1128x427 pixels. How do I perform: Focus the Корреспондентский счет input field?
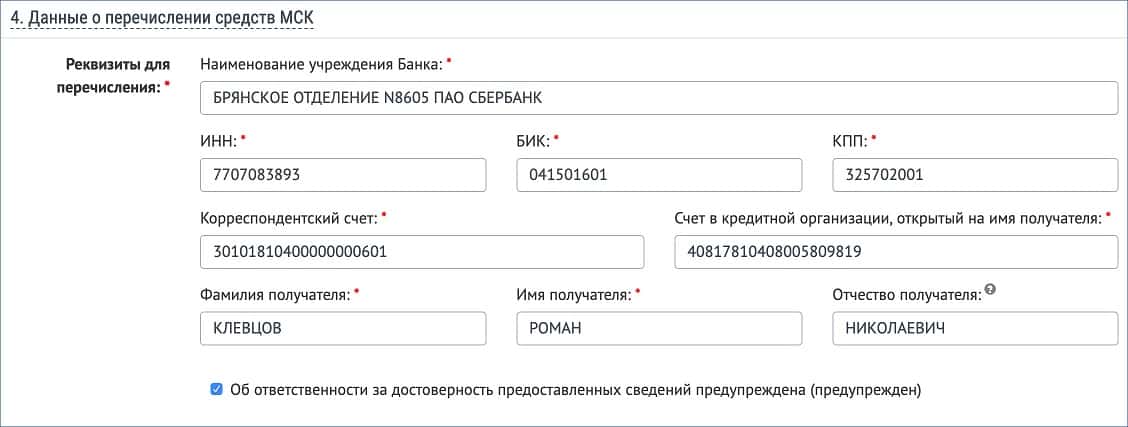pyautogui.click(x=422, y=252)
